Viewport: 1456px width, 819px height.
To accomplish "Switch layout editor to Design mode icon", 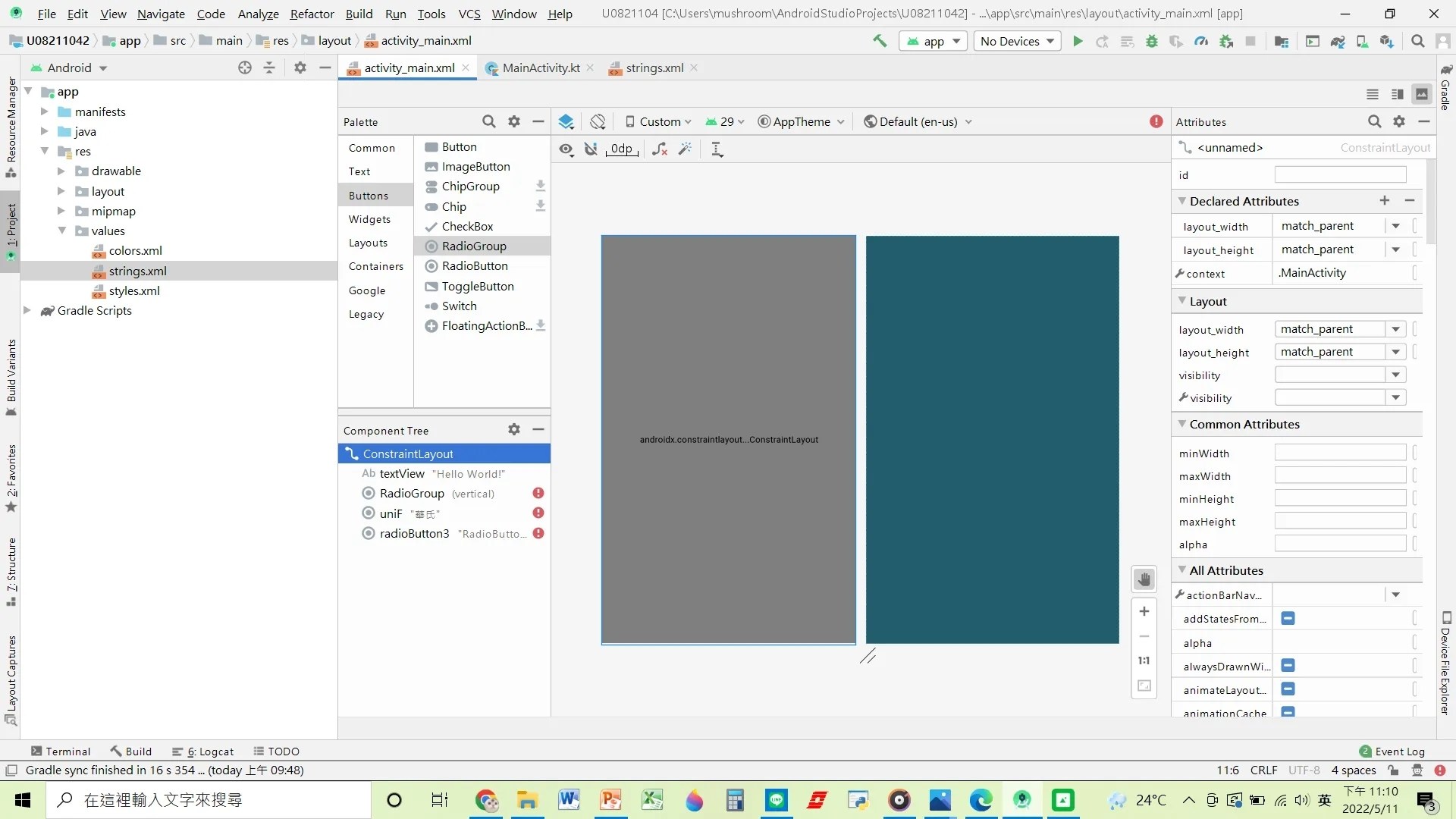I will (1422, 94).
